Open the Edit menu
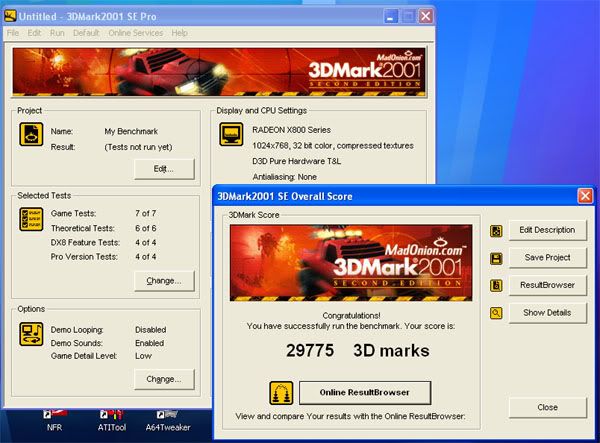The width and height of the screenshot is (600, 443). tap(34, 33)
